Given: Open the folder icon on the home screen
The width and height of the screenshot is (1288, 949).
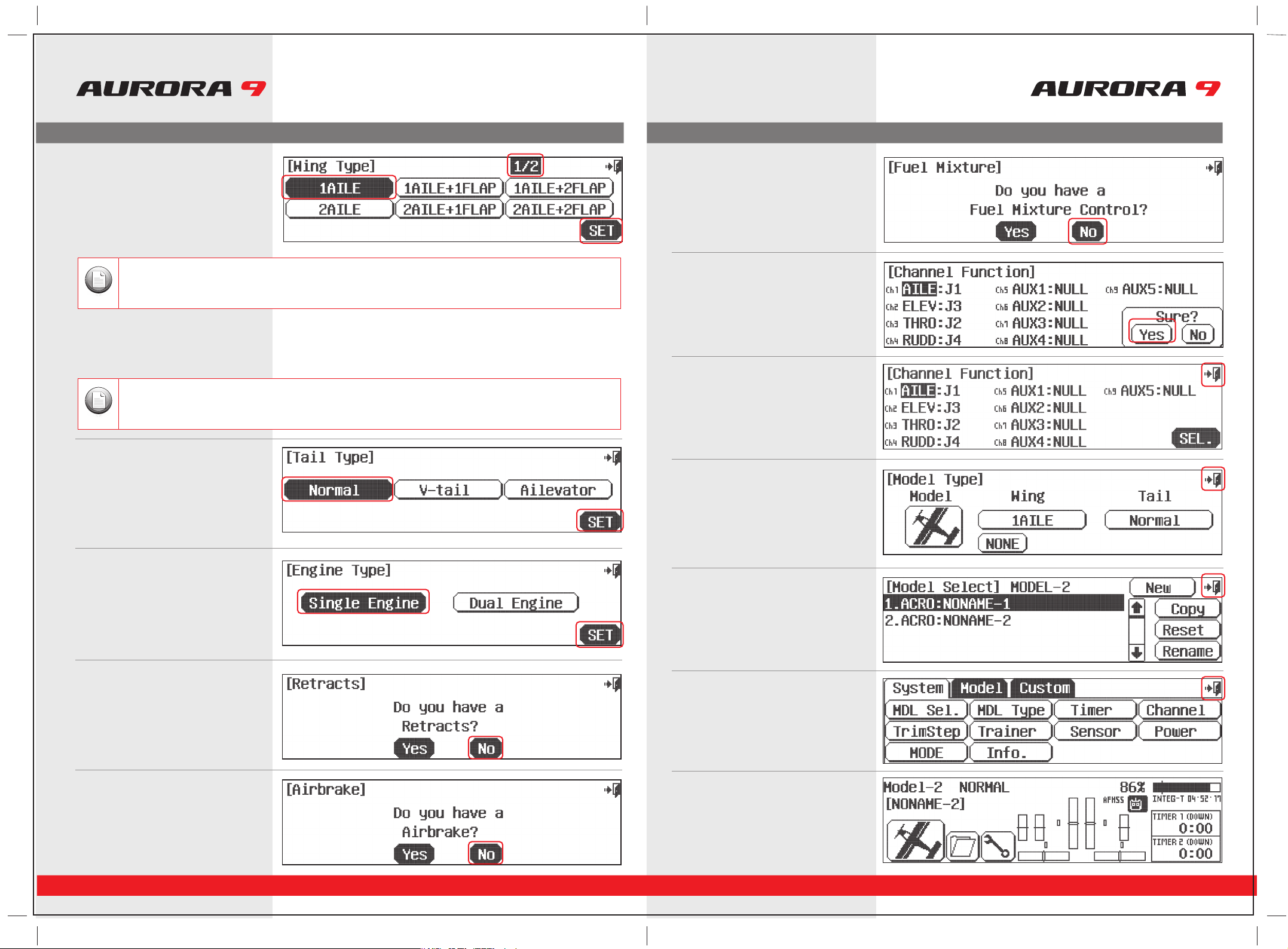Looking at the screenshot, I should [963, 846].
